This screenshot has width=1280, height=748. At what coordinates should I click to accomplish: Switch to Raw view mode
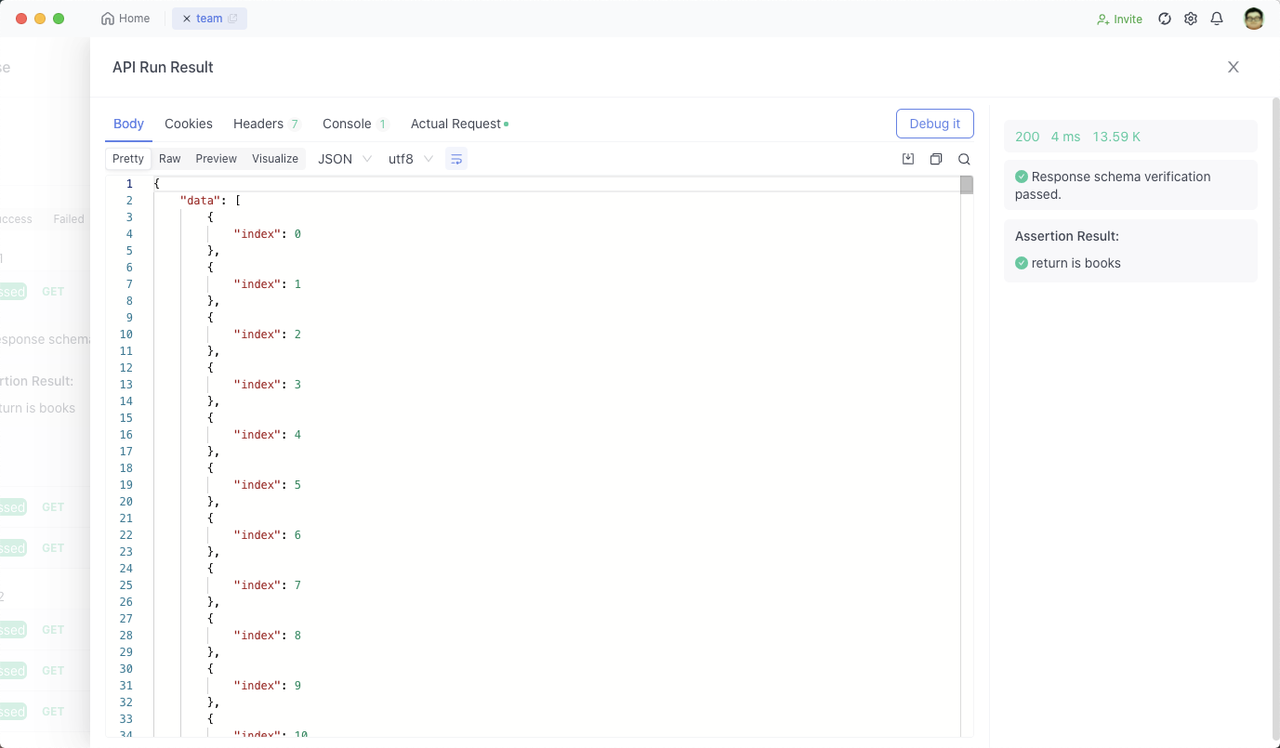tap(170, 159)
